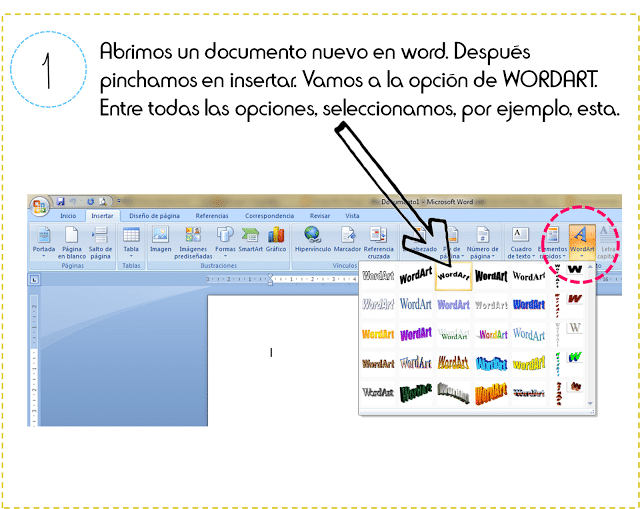Open the Vista tab
The height and width of the screenshot is (509, 640).
pos(352,216)
